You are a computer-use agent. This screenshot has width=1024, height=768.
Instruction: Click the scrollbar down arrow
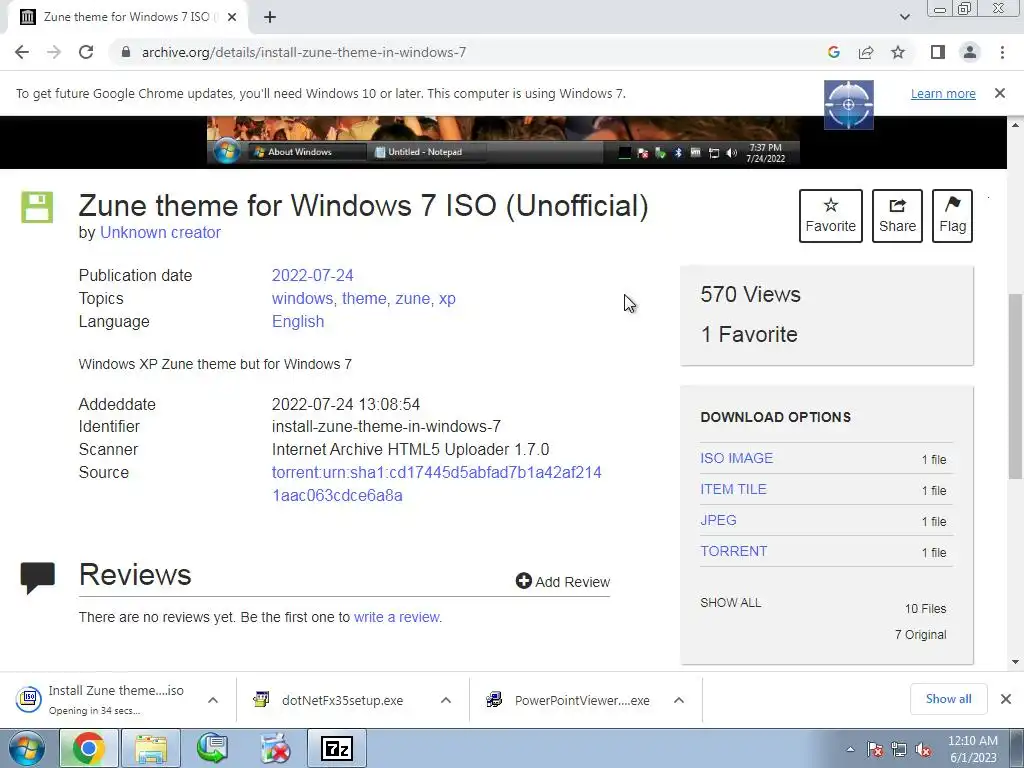(1016, 662)
